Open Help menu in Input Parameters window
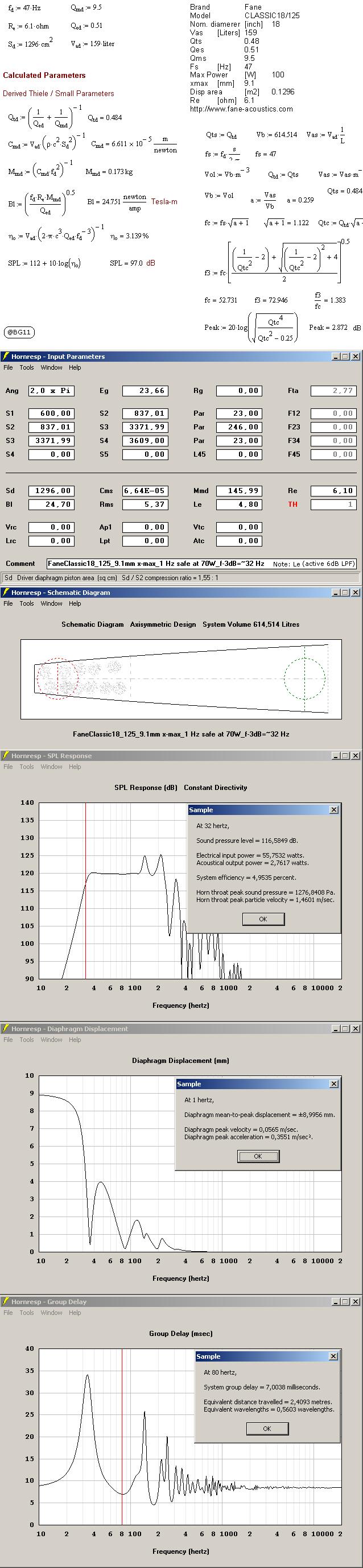 pyautogui.click(x=75, y=367)
